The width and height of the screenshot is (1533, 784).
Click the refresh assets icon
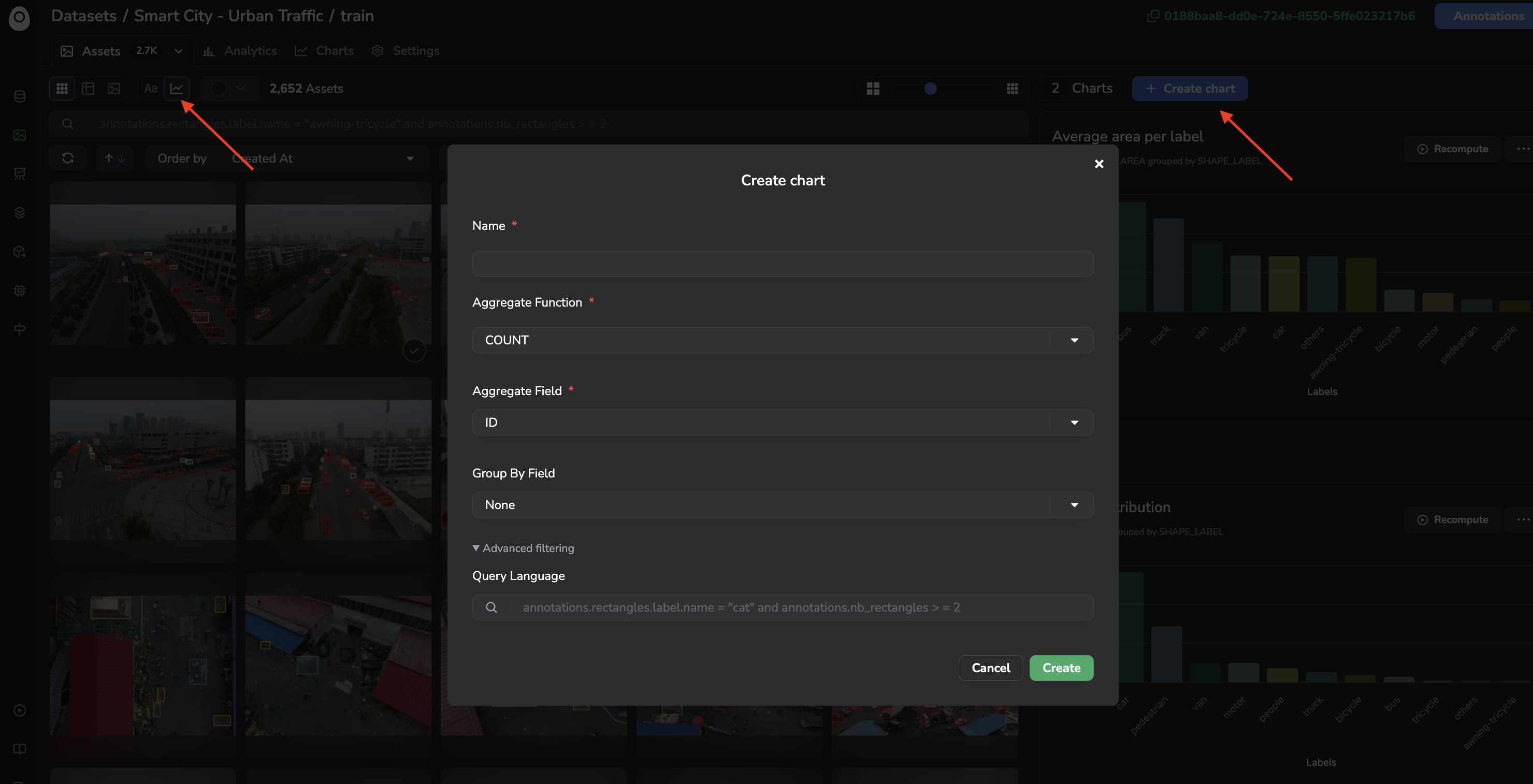tap(68, 158)
